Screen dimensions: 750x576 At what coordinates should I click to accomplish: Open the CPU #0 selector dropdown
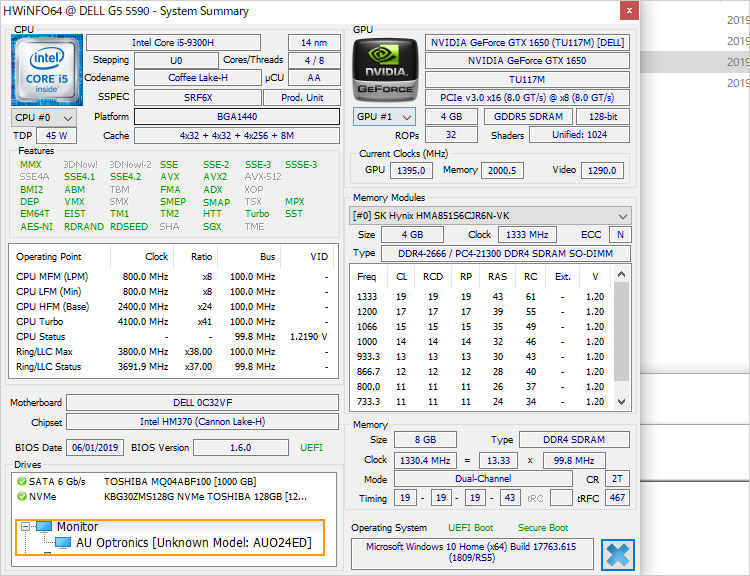click(42, 117)
